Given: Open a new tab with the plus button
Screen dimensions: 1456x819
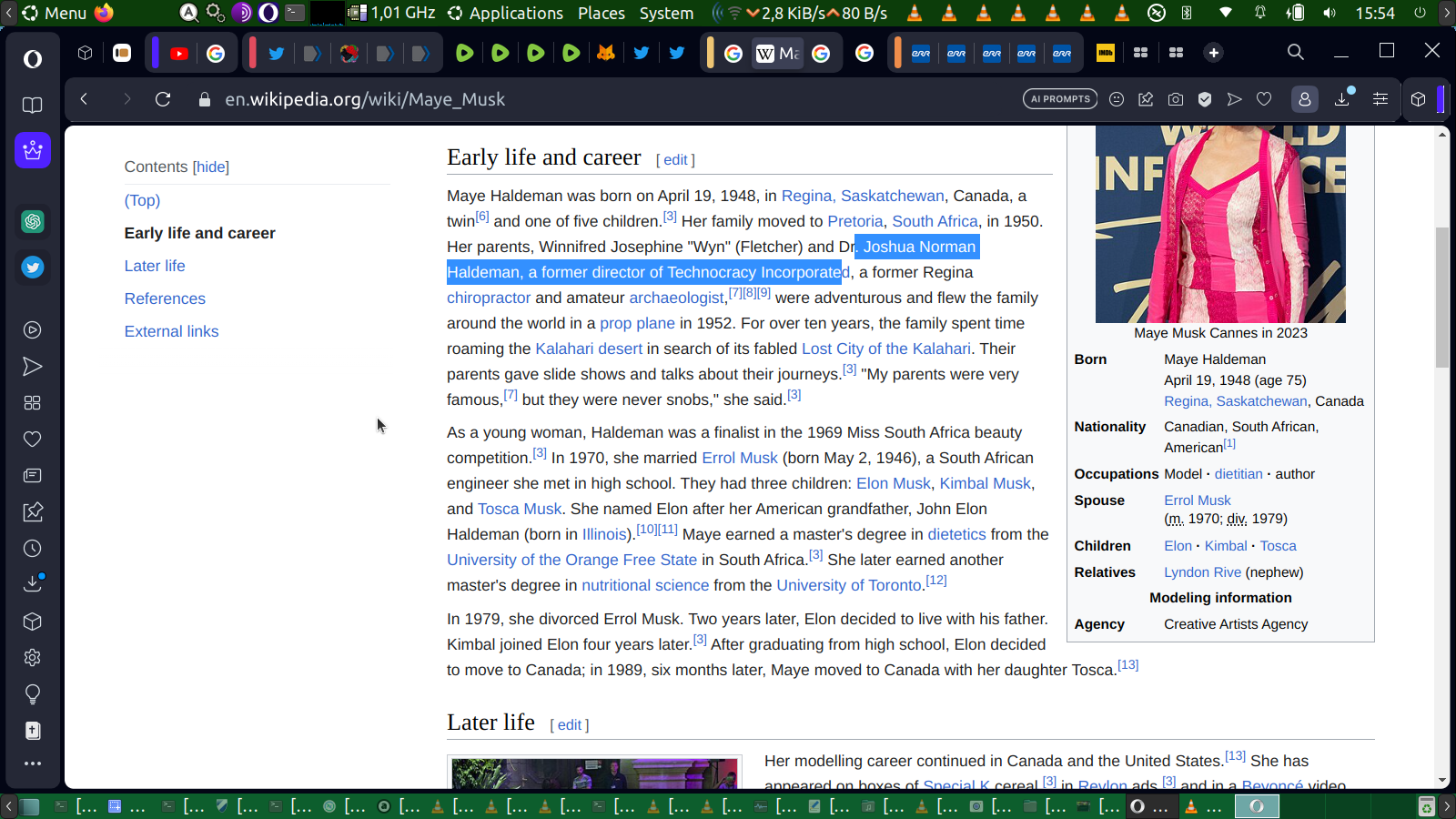Looking at the screenshot, I should [1213, 53].
